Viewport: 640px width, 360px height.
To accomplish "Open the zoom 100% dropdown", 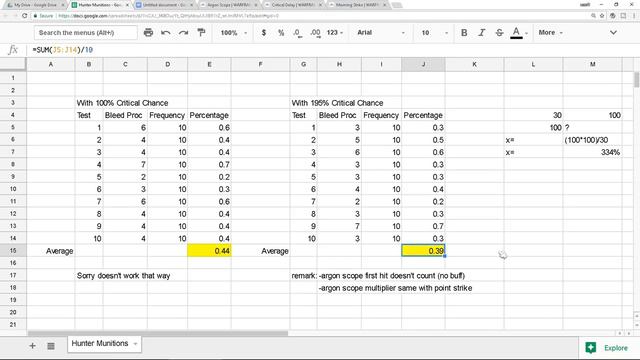I will 234,33.
